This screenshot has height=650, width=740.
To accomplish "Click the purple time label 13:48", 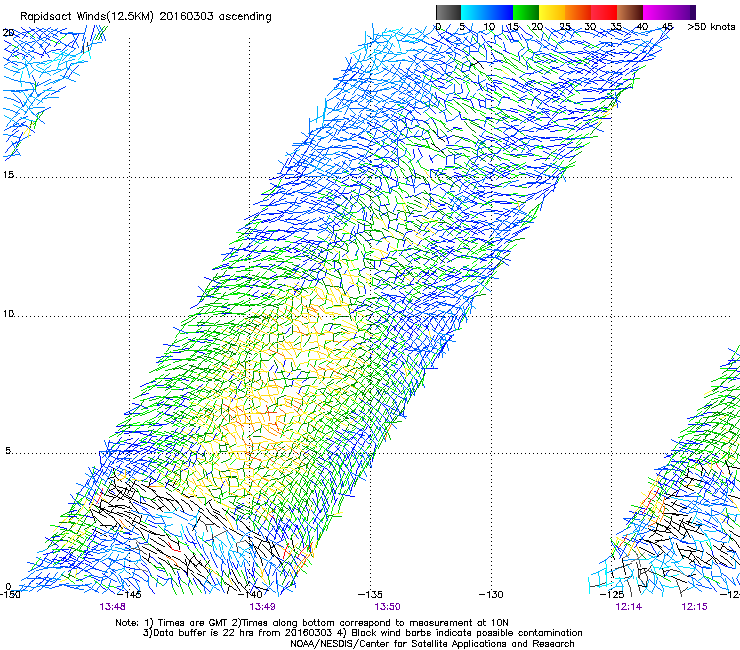I will (112, 607).
